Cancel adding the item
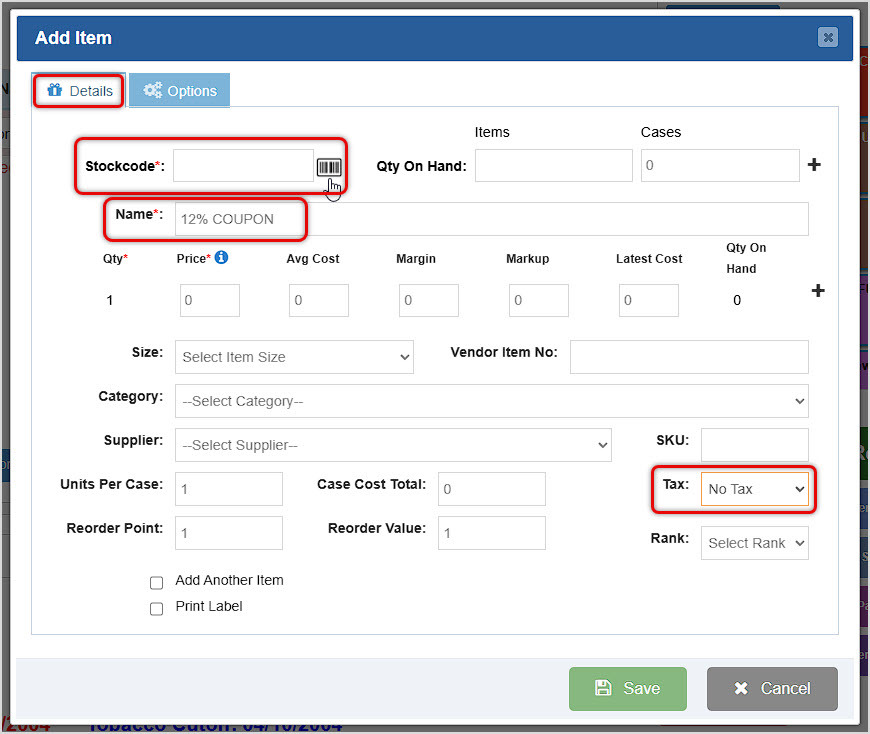Viewport: 870px width, 734px height. [772, 689]
